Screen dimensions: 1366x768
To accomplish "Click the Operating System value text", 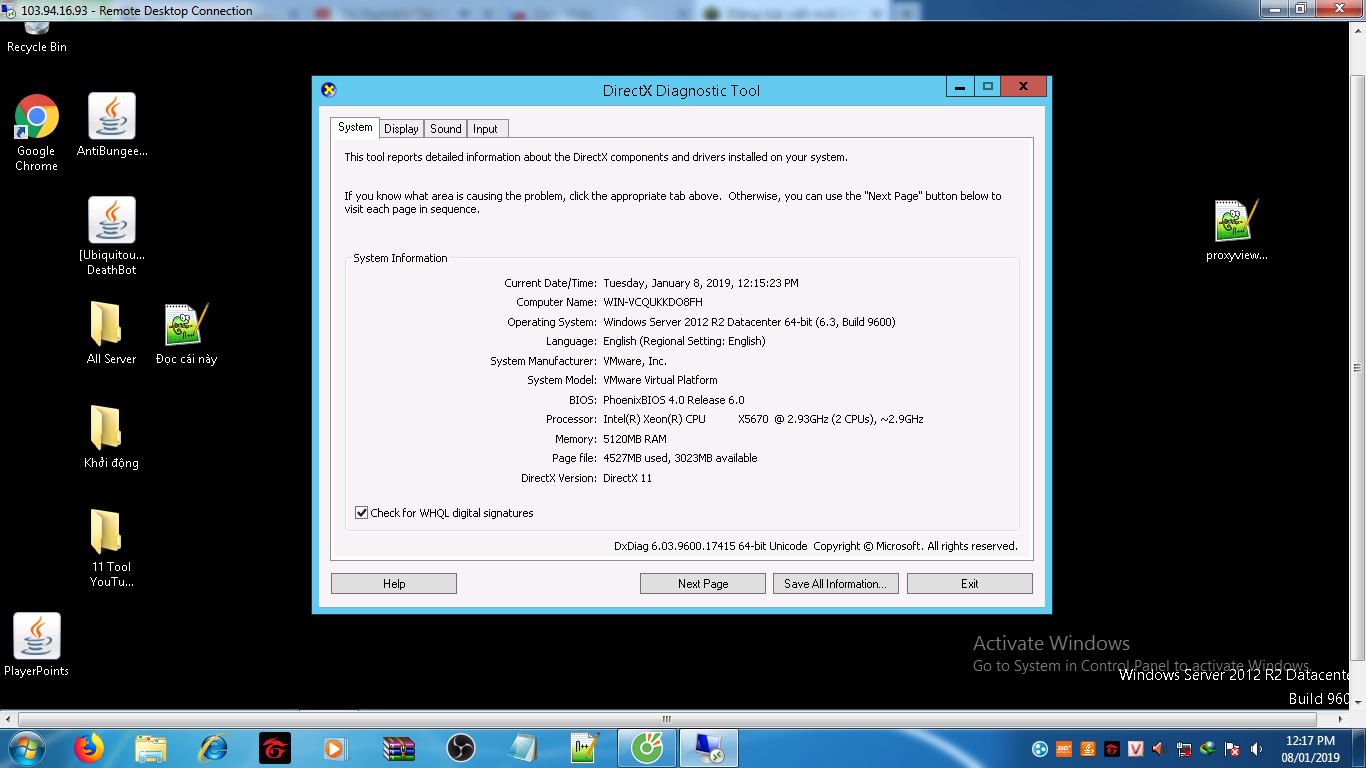I will click(x=749, y=322).
